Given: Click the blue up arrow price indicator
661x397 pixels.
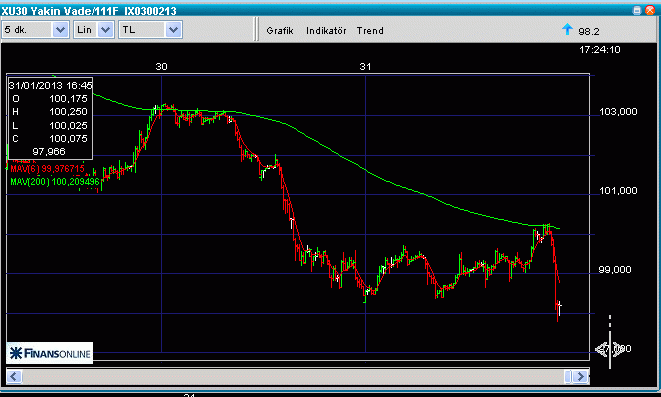Looking at the screenshot, I should pos(567,30).
